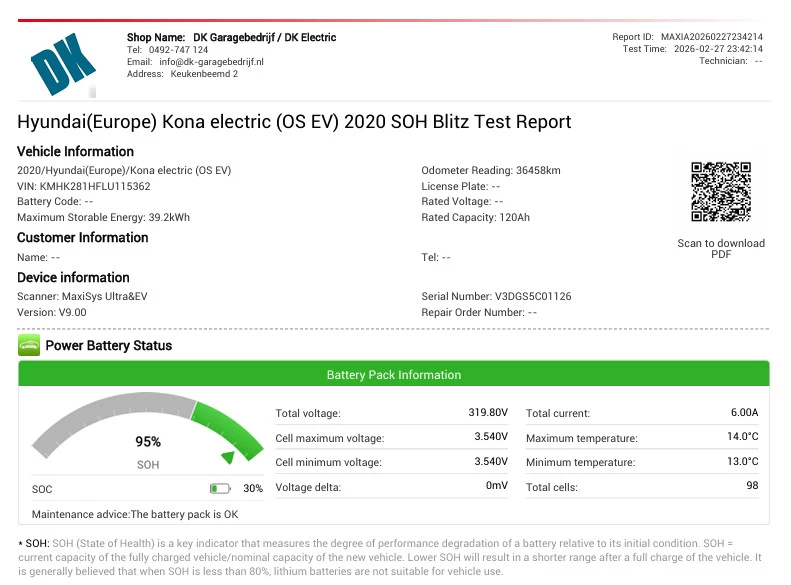Click the Vehicle Information heading
Screen dimensions: 791x585
[75, 151]
